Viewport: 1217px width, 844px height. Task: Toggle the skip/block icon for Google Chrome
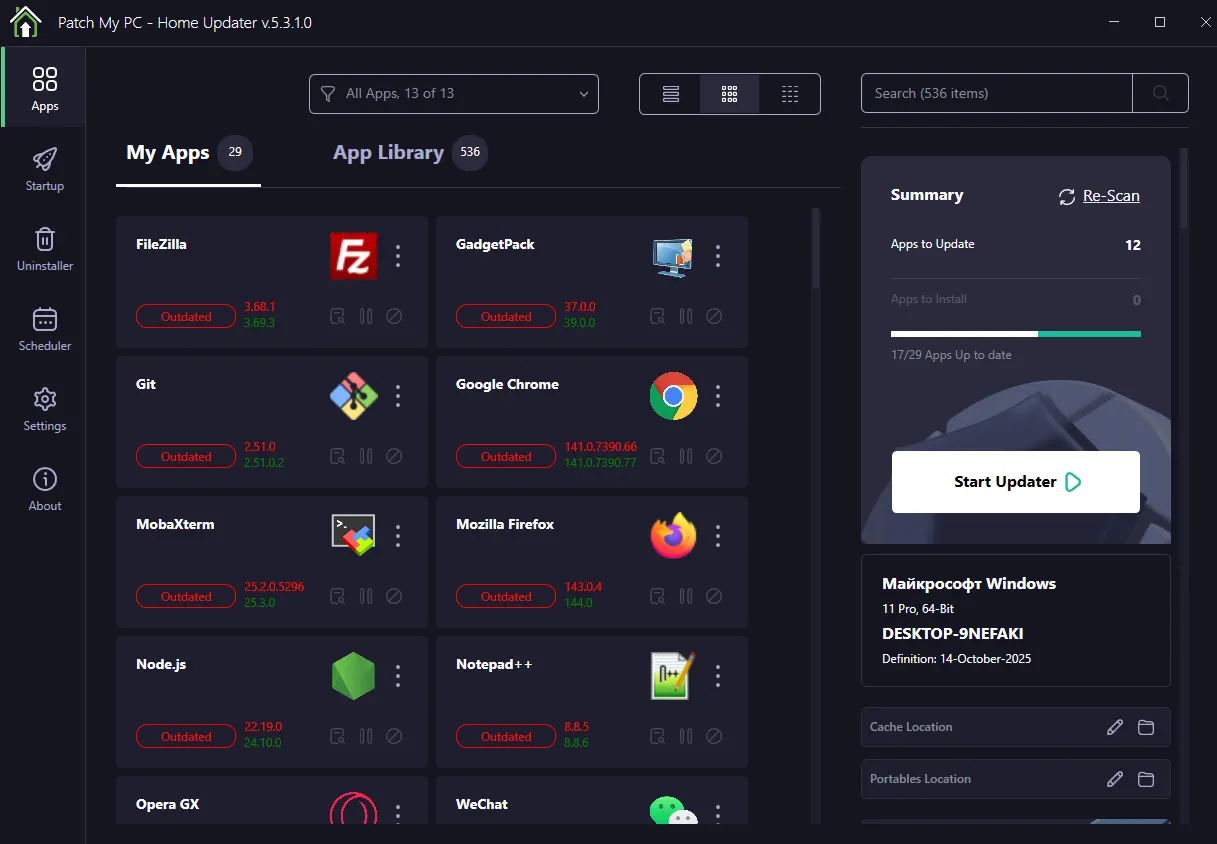[714, 456]
